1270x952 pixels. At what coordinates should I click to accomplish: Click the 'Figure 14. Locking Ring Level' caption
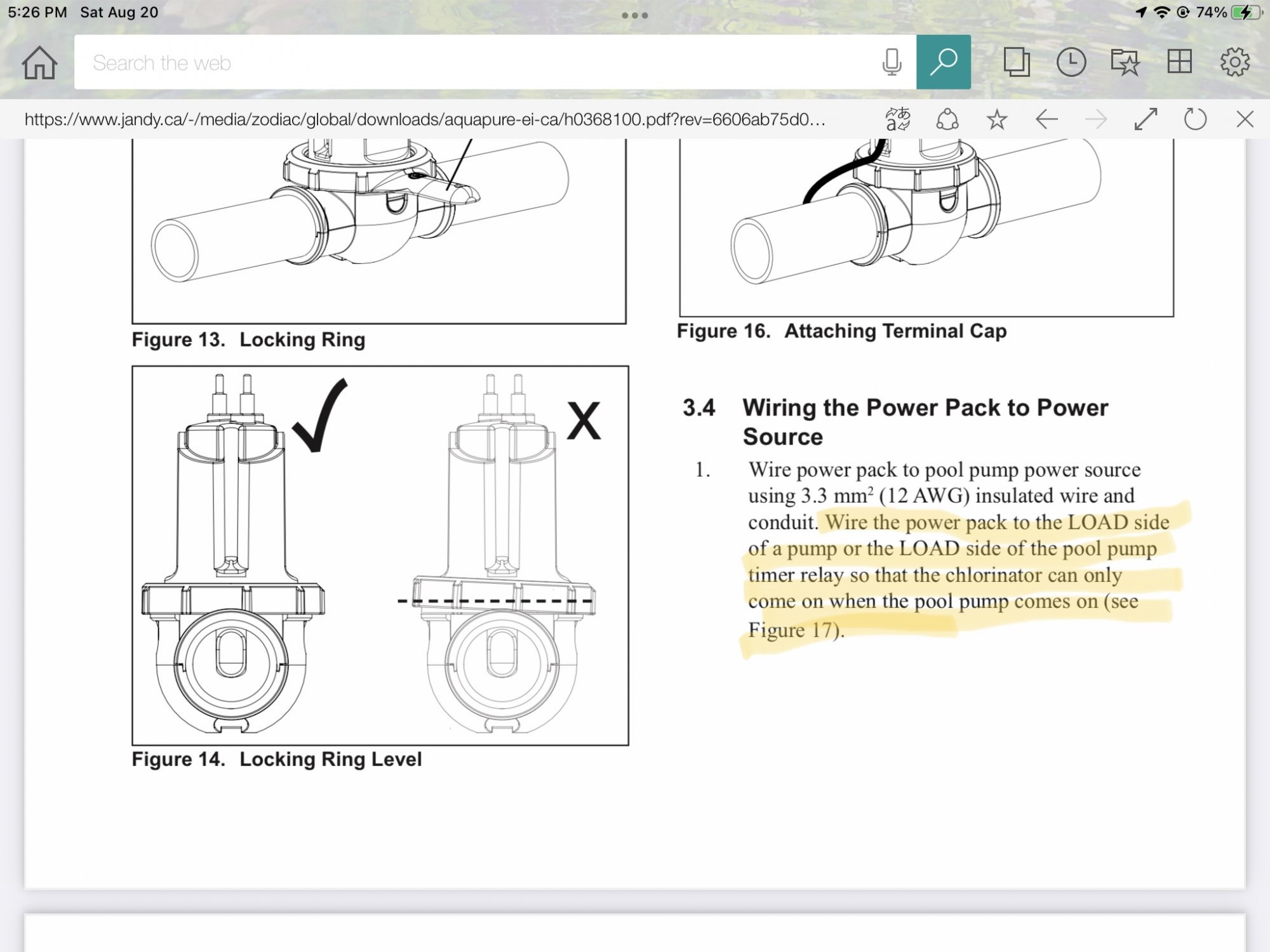click(276, 759)
